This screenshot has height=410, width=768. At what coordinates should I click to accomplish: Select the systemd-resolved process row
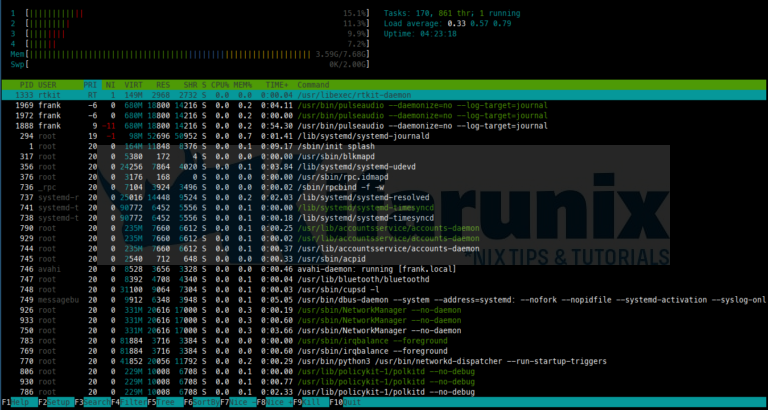[384, 197]
